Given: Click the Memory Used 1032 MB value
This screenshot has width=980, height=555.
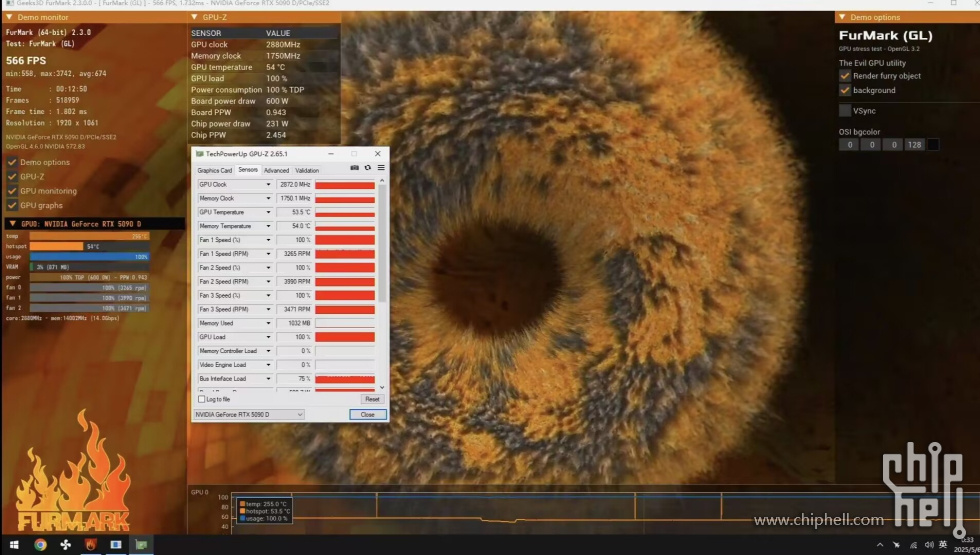Looking at the screenshot, I should pyautogui.click(x=294, y=323).
